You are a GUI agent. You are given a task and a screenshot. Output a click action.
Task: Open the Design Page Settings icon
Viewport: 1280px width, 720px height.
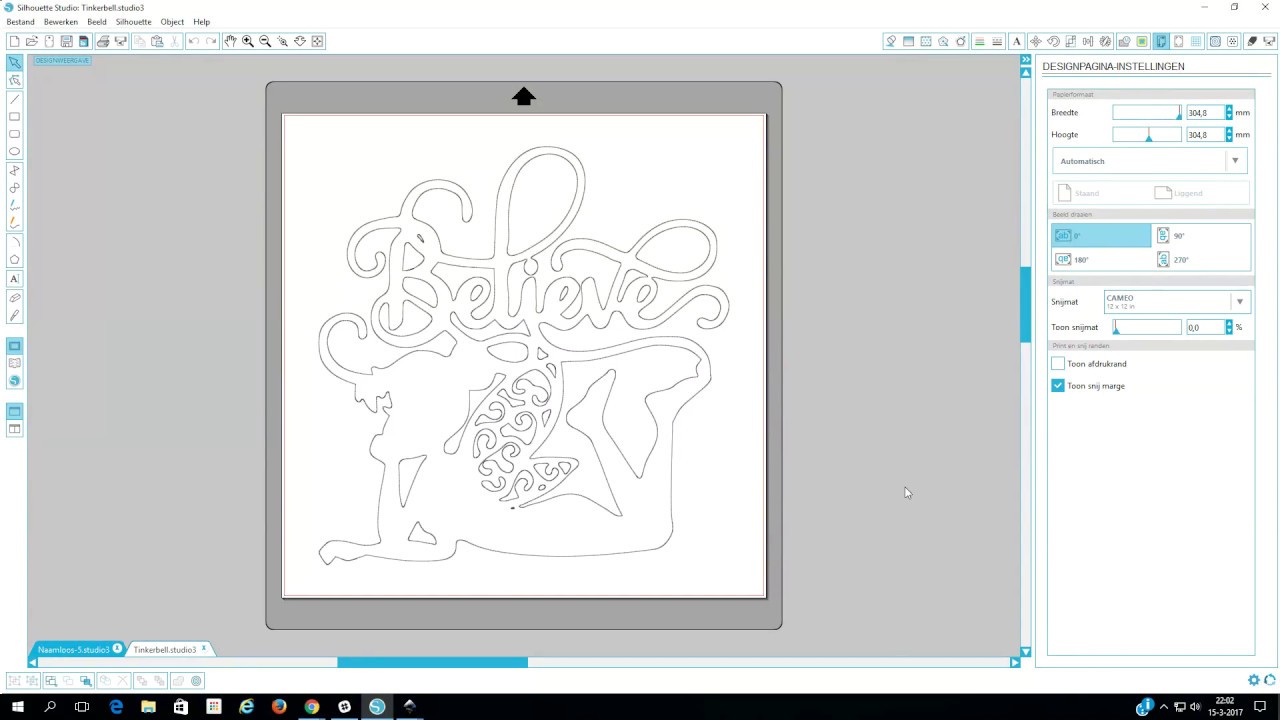coord(1161,41)
